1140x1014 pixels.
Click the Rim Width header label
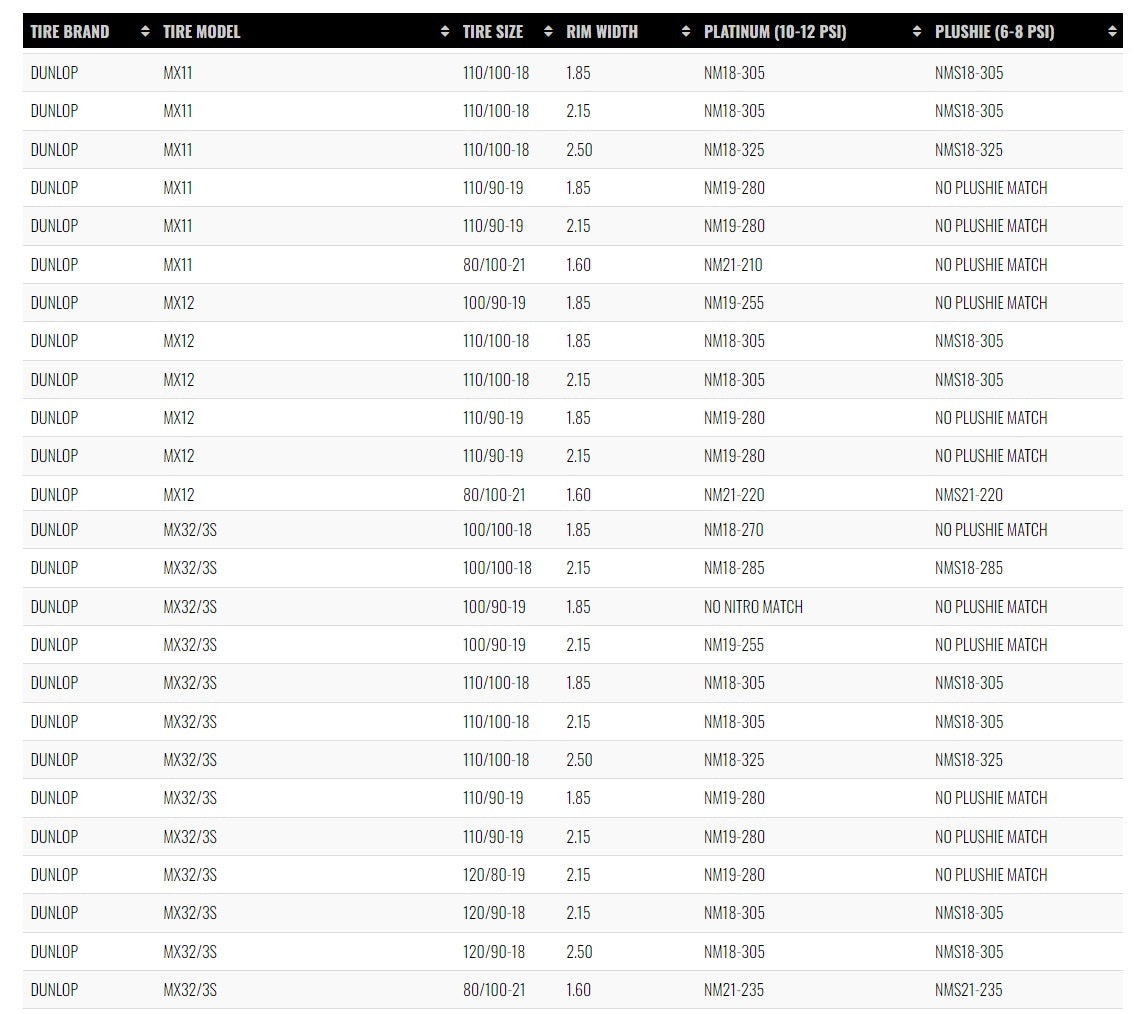(x=601, y=32)
